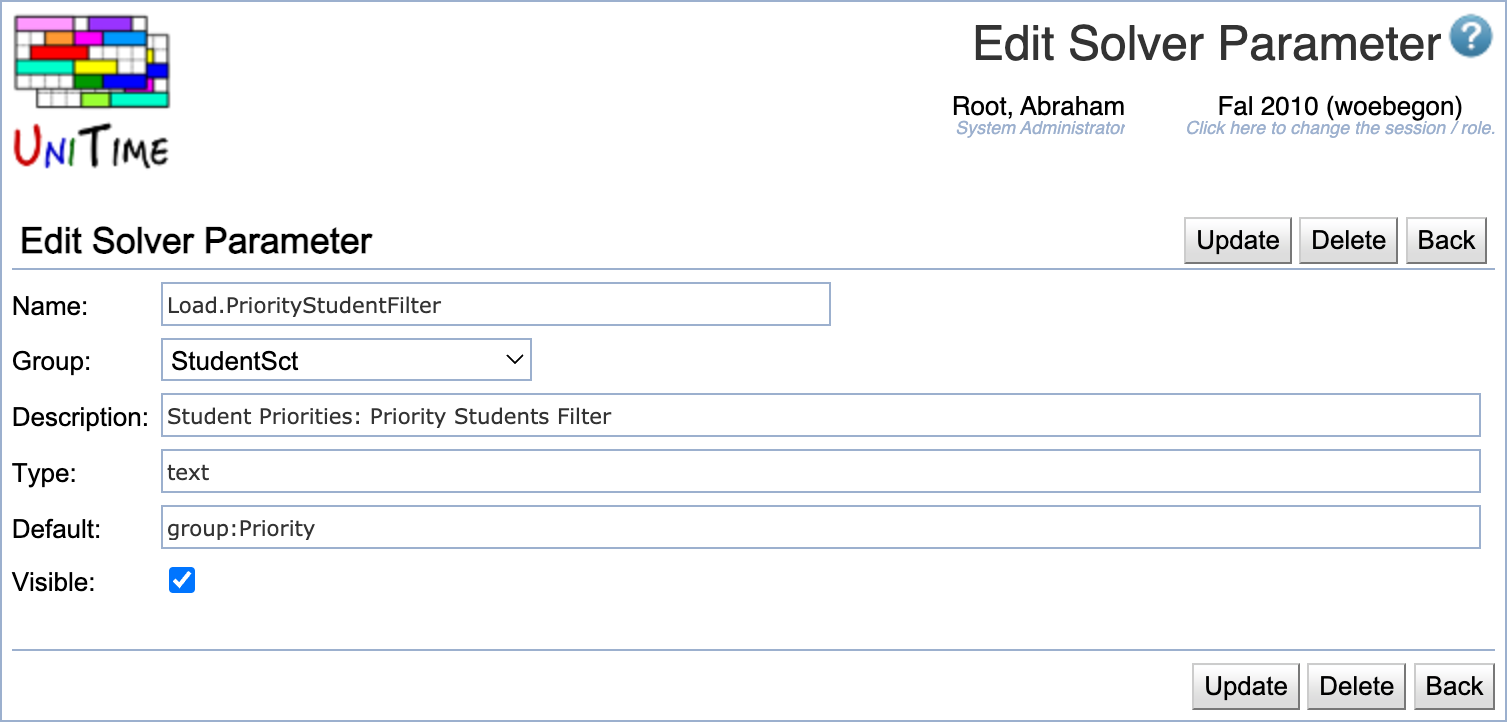The image size is (1510, 724).
Task: Click the top Update button
Action: pyautogui.click(x=1237, y=241)
